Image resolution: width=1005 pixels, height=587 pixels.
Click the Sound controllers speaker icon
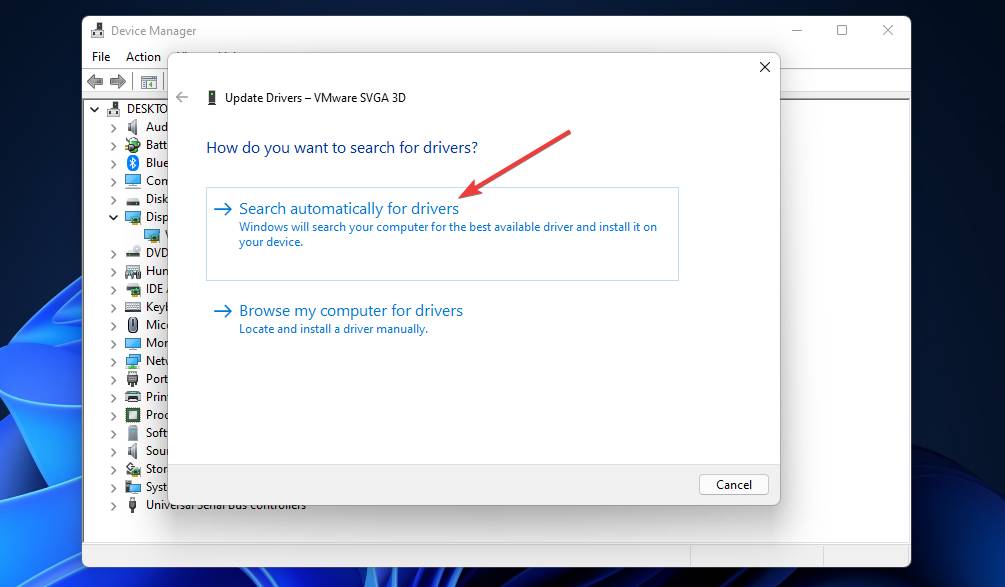[x=133, y=451]
